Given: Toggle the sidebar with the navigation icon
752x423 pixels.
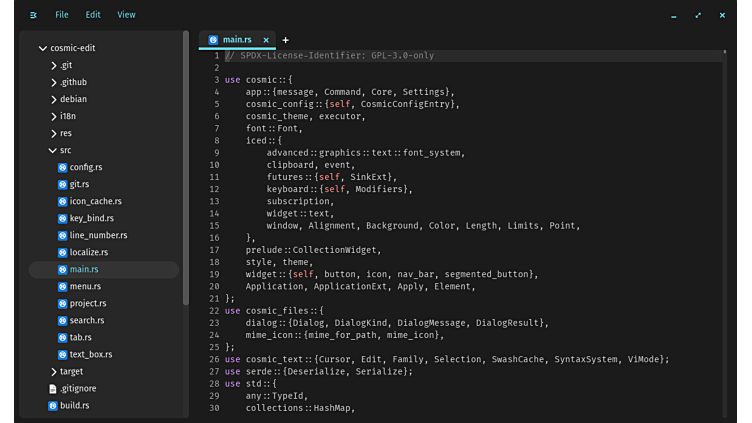Looking at the screenshot, I should pyautogui.click(x=33, y=15).
